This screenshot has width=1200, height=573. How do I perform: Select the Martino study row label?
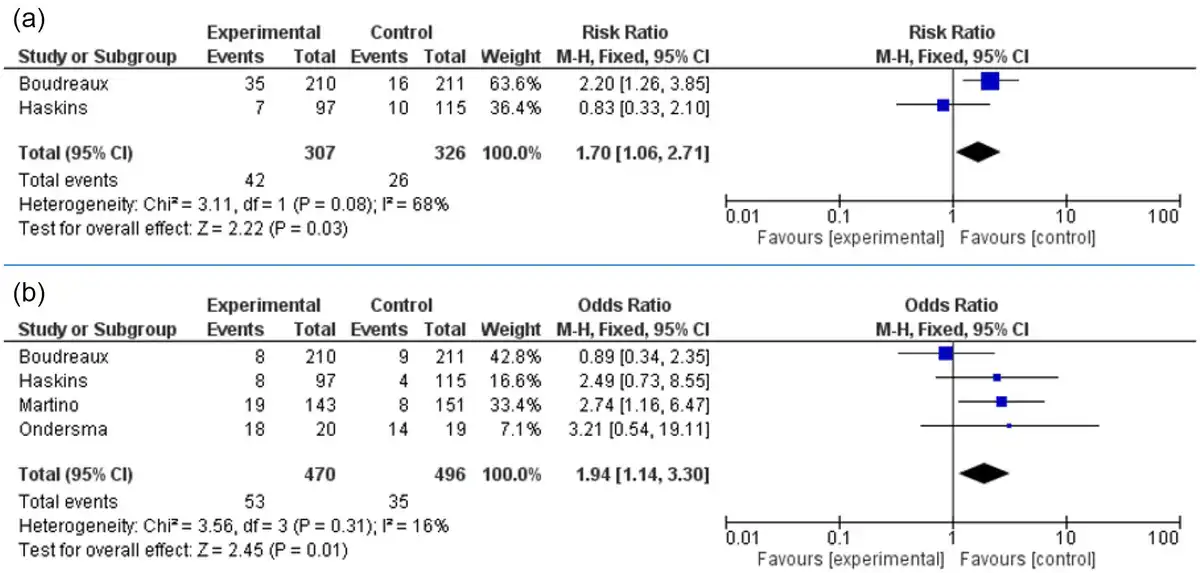click(x=44, y=401)
